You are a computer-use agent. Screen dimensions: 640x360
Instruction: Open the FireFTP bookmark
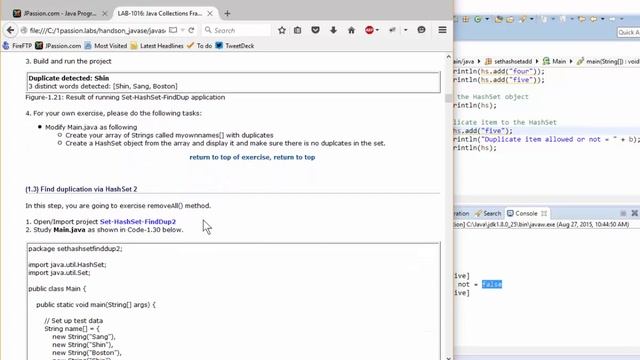[x=17, y=46]
